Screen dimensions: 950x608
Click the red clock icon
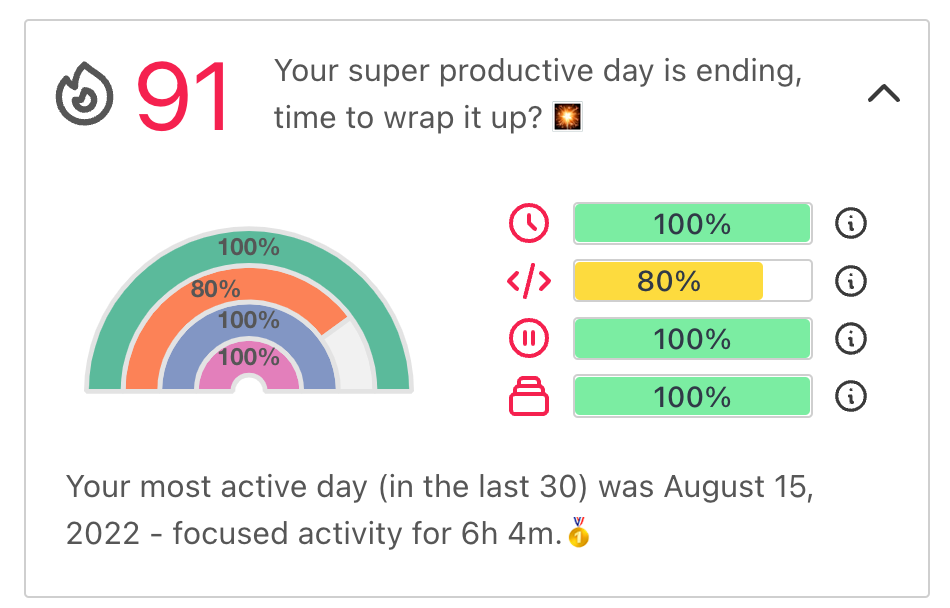[529, 223]
